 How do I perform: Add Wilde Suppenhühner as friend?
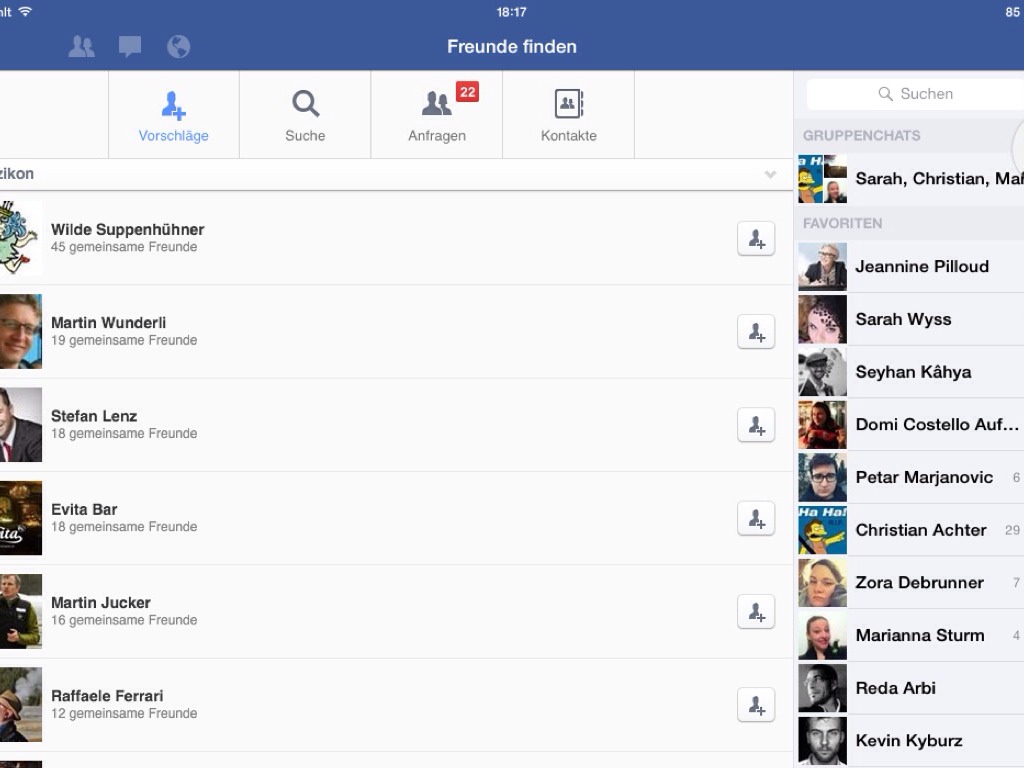756,239
